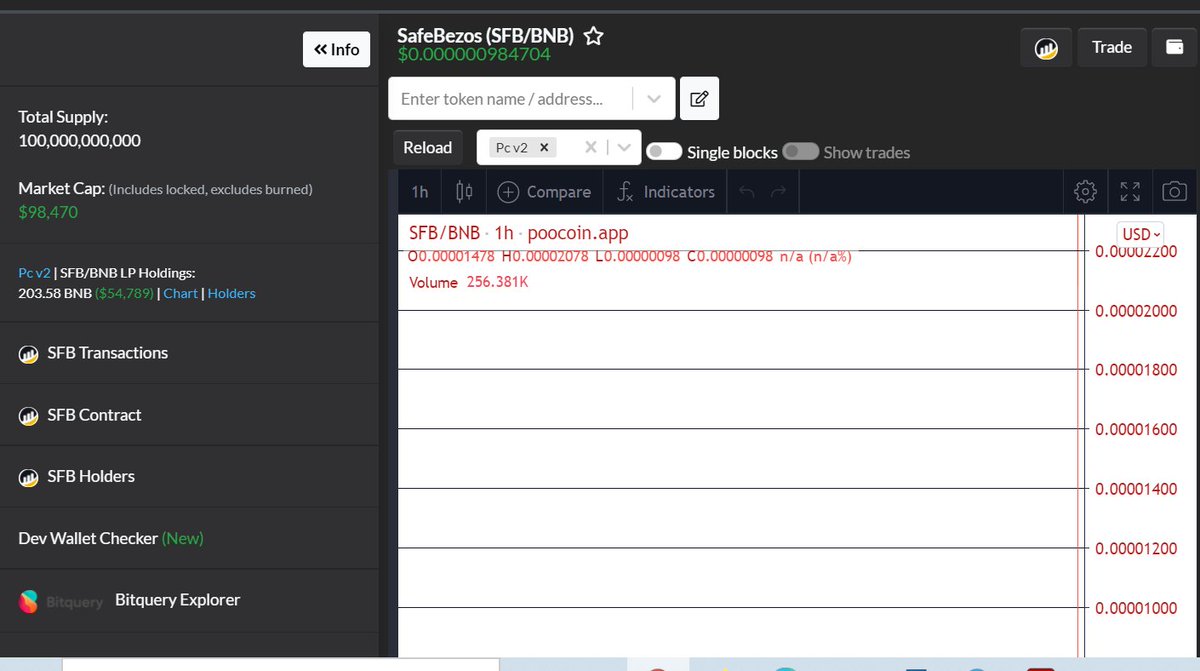Favorite SafeBezos with the star icon
This screenshot has height=671, width=1200.
[x=593, y=37]
